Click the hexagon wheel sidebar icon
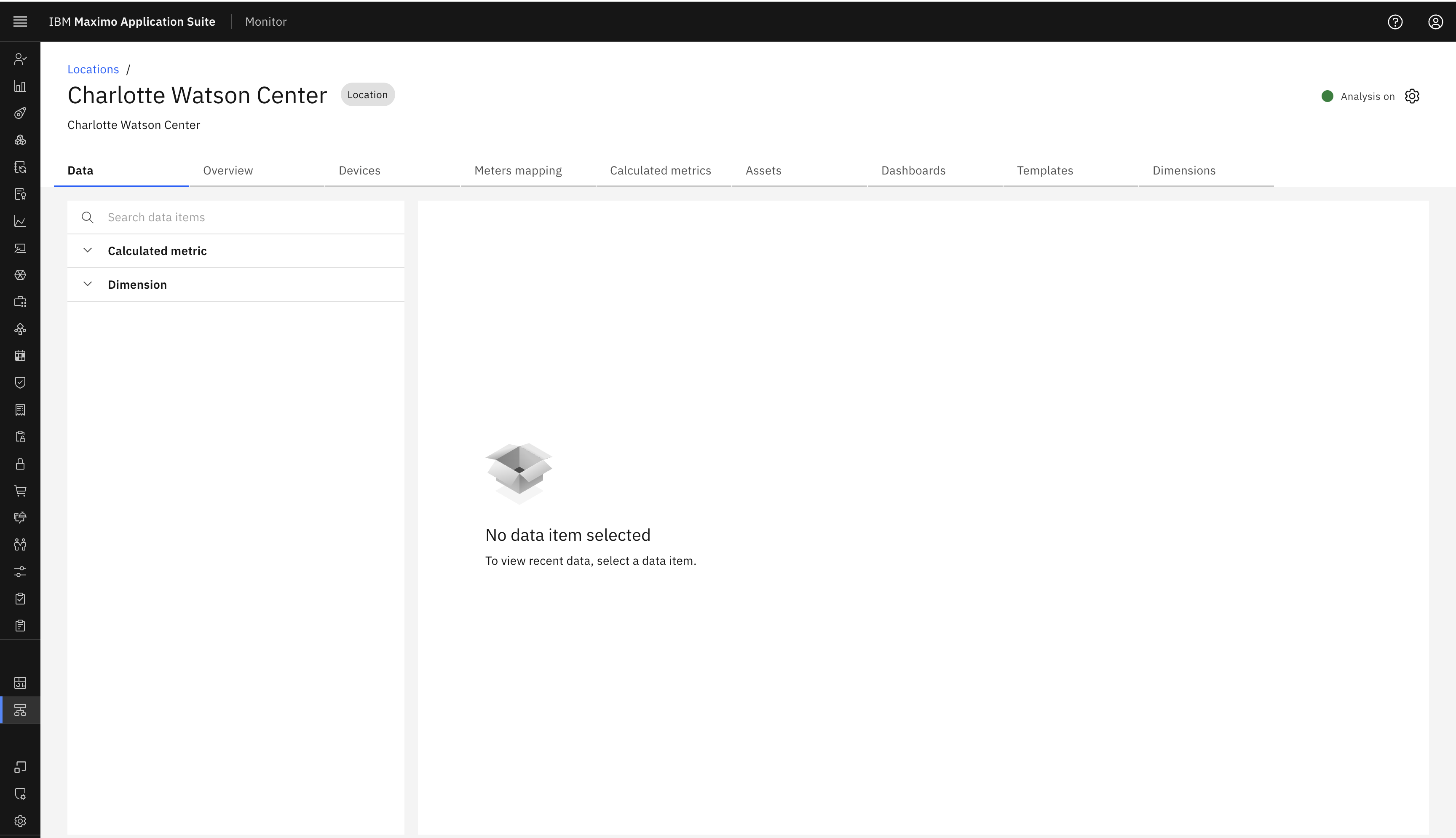The image size is (1456, 838). pyautogui.click(x=20, y=275)
